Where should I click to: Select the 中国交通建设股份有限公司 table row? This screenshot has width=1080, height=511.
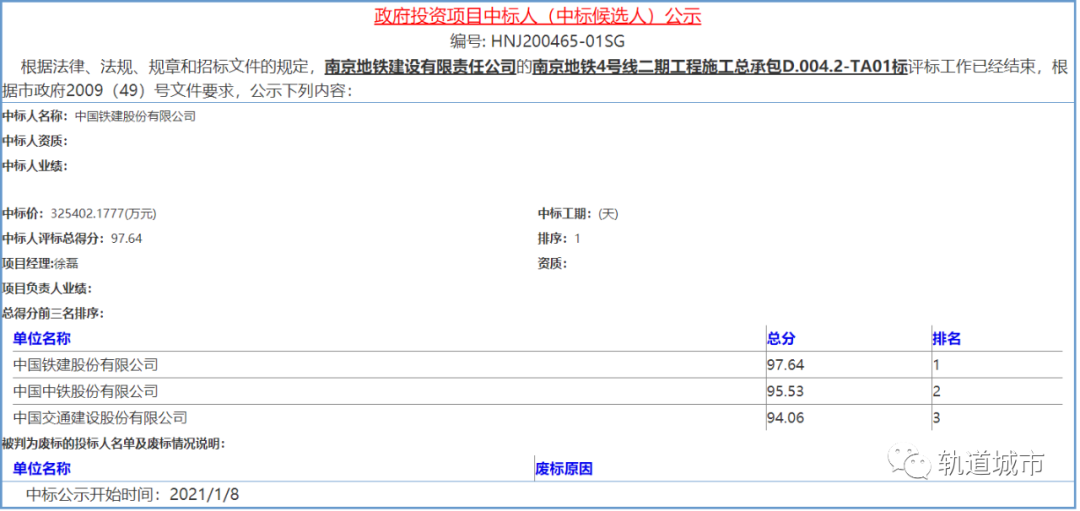(537, 417)
